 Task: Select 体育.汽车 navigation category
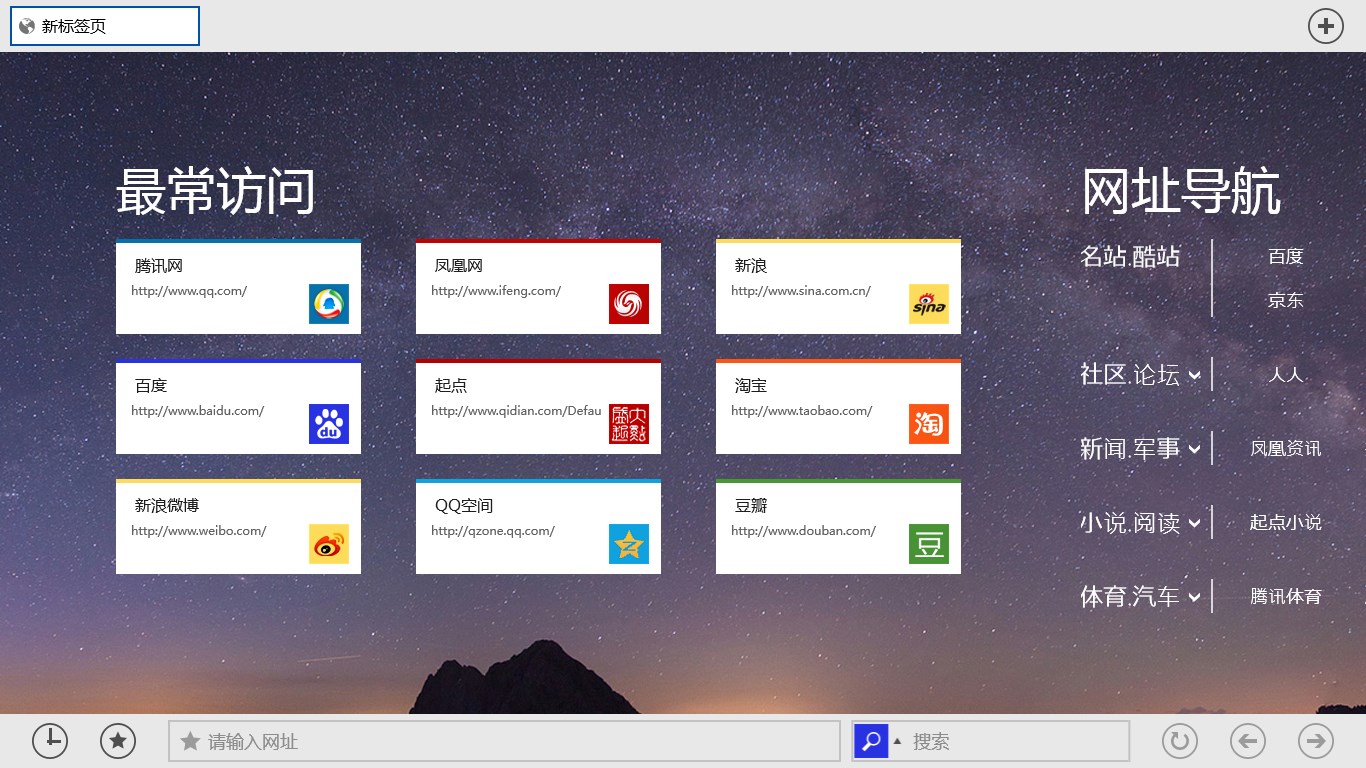point(1130,597)
